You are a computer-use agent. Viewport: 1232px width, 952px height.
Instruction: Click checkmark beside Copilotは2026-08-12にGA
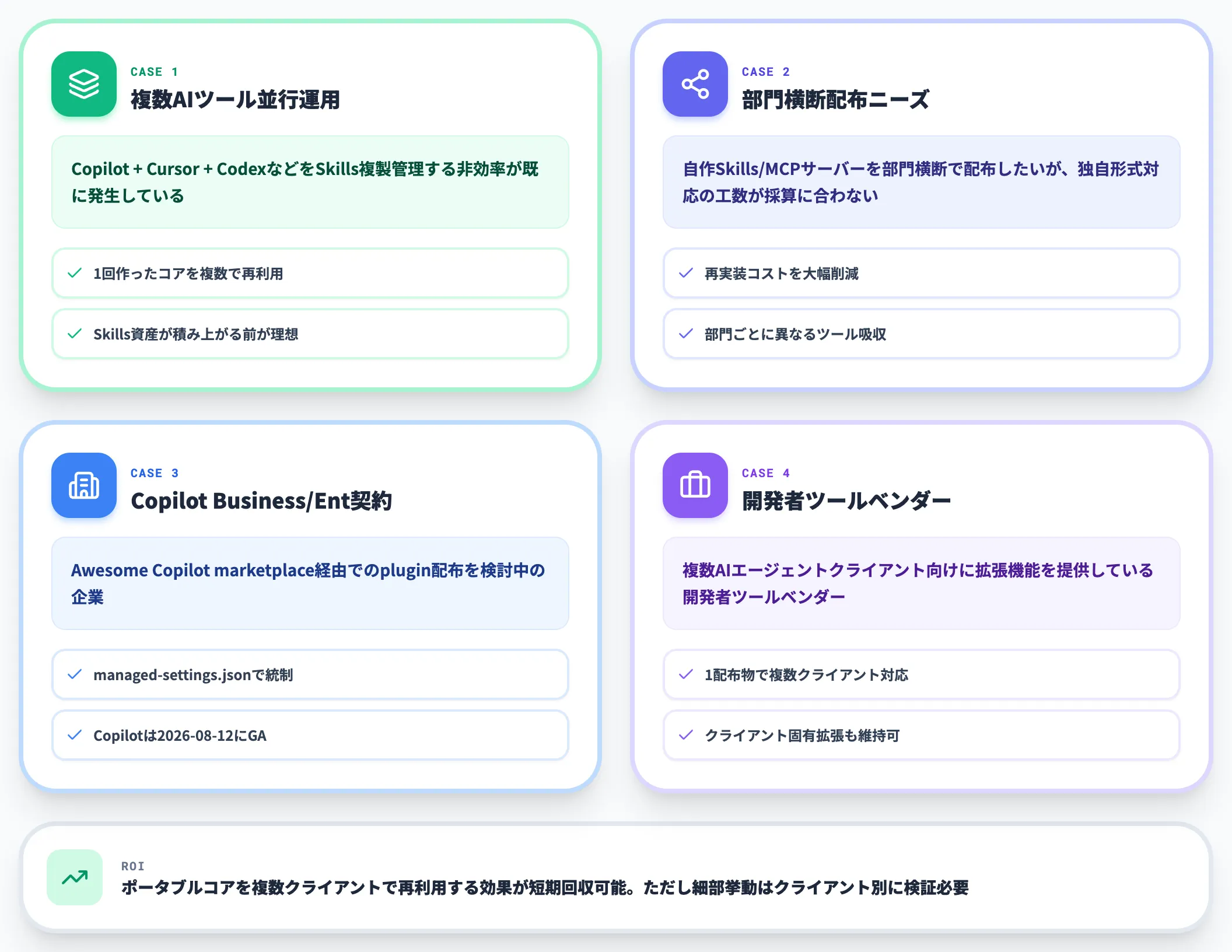[75, 735]
